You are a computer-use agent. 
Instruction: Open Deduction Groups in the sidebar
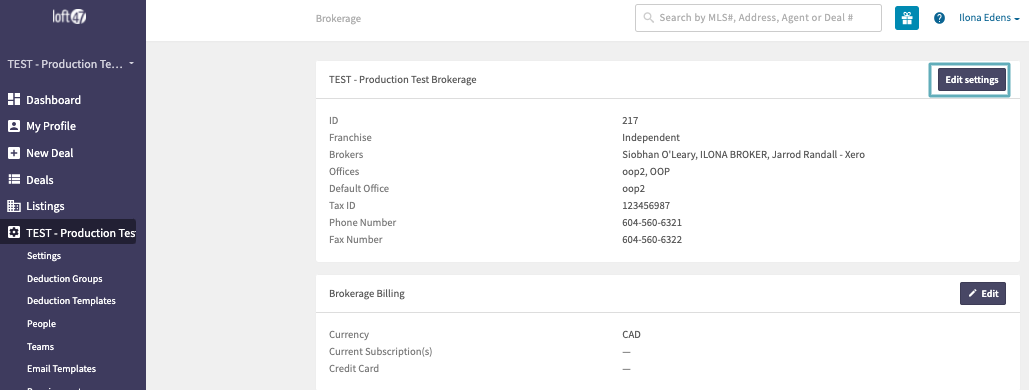[64, 278]
